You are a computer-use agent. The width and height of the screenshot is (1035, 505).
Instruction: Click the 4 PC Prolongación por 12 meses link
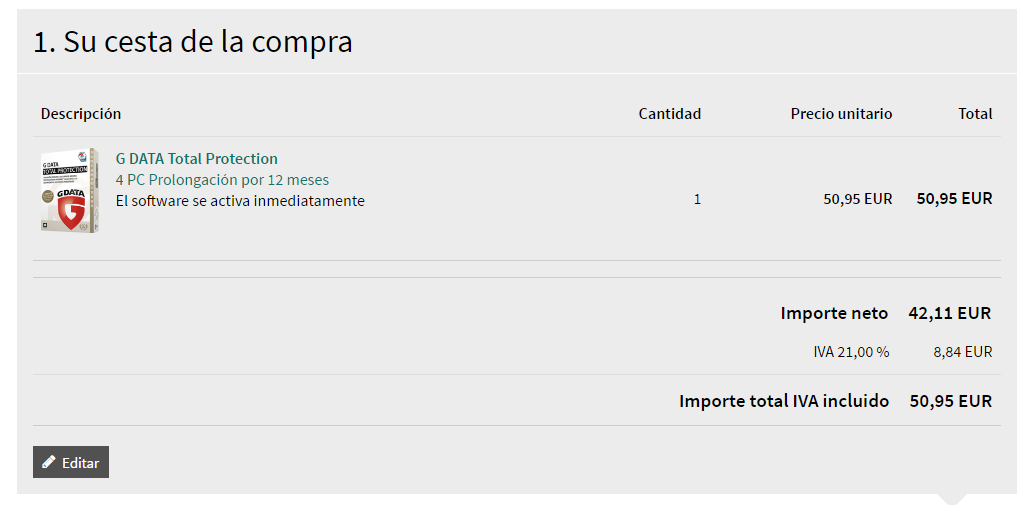coord(222,180)
